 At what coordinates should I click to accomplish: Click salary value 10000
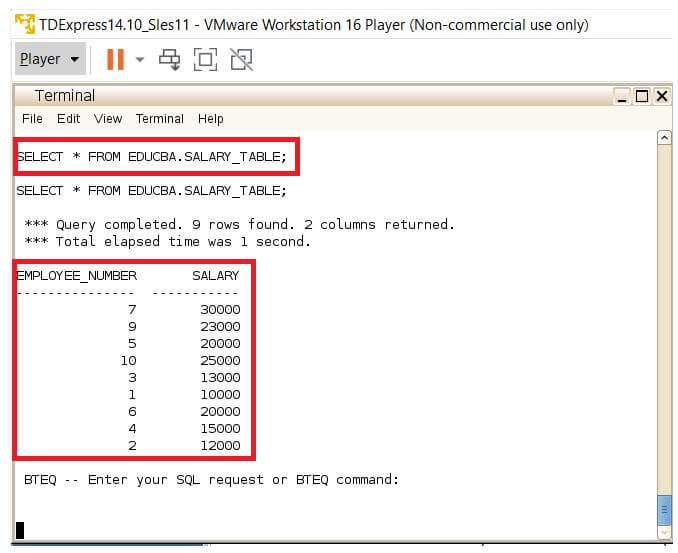pyautogui.click(x=220, y=394)
